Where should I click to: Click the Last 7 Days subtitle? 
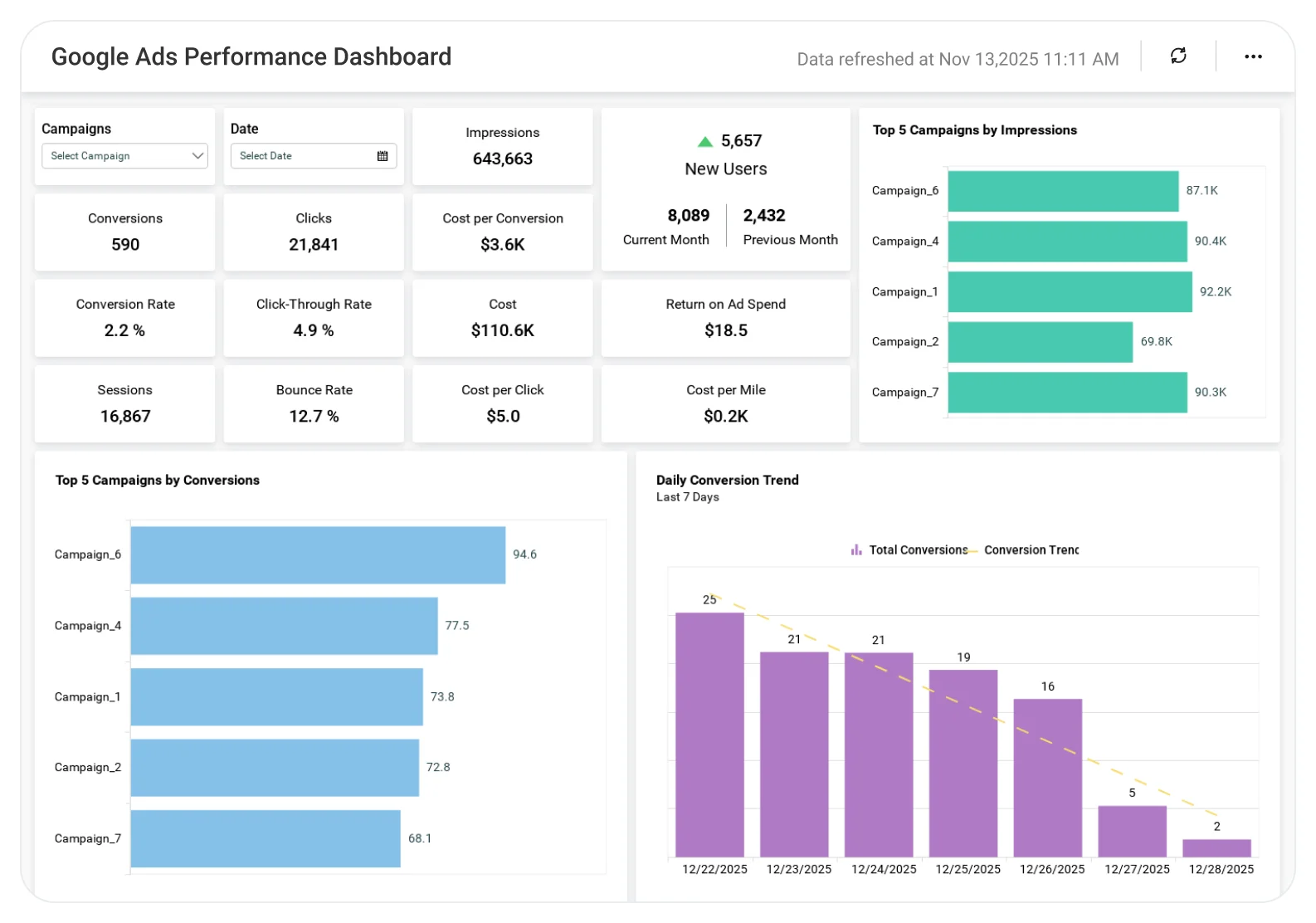688,497
